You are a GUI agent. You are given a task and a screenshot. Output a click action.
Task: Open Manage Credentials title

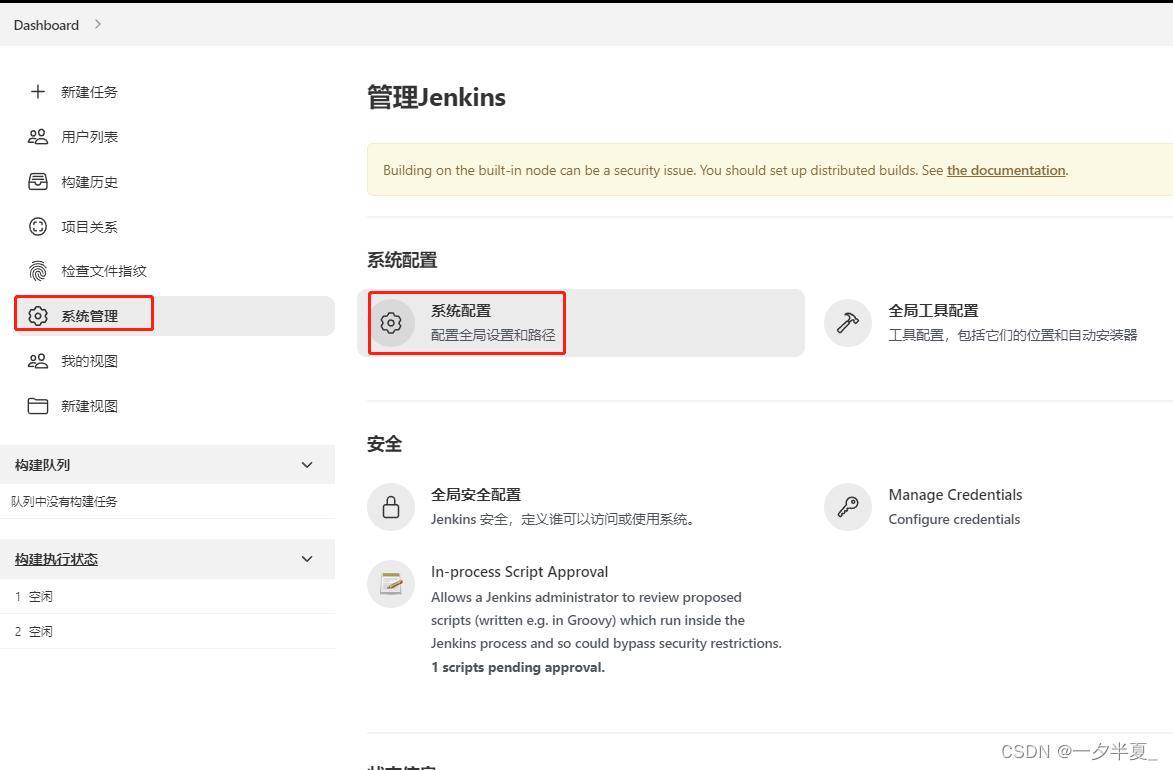[x=955, y=495]
